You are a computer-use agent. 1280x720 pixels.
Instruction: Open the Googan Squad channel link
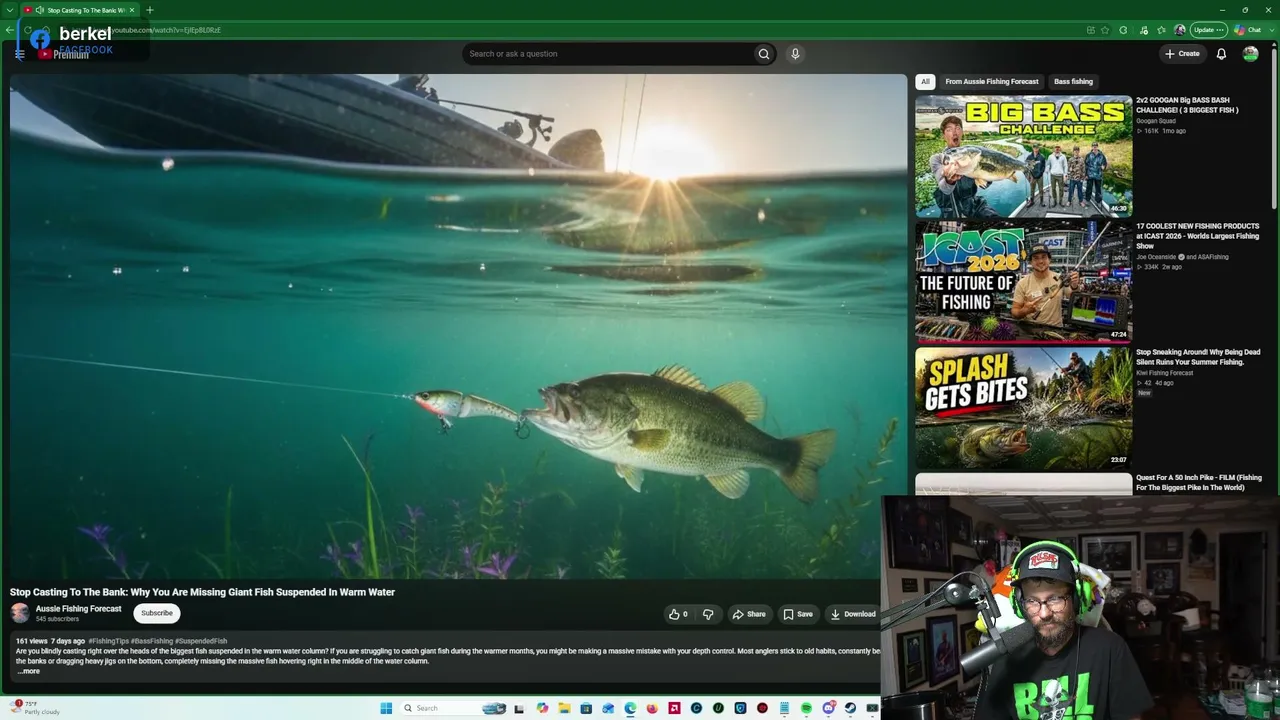tap(1156, 121)
